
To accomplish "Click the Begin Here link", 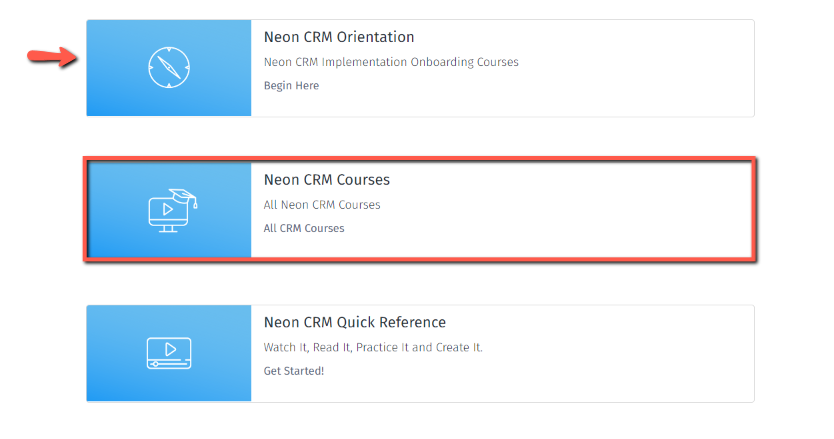I will point(291,86).
